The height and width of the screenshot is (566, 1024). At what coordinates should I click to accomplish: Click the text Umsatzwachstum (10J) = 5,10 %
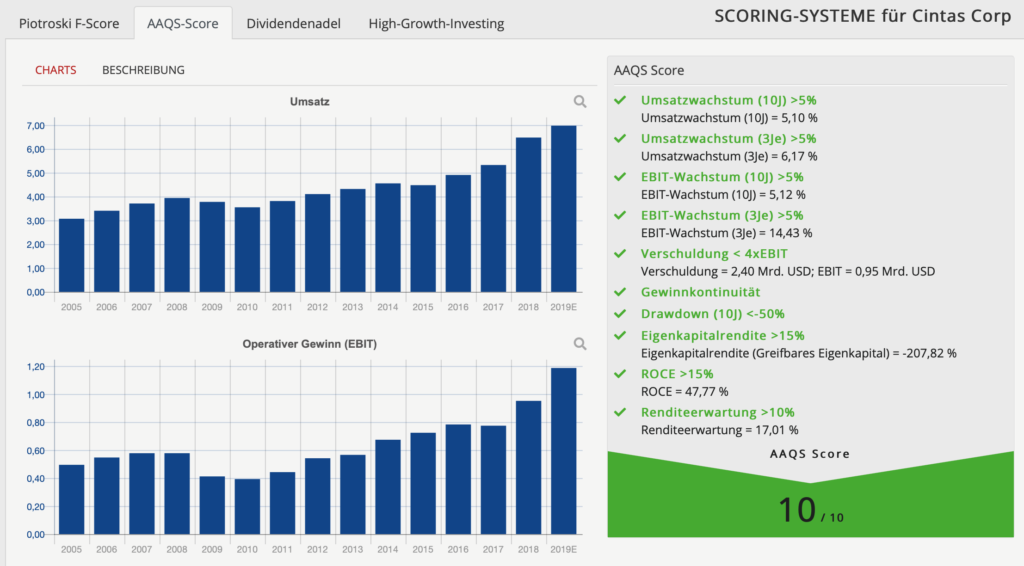(729, 118)
